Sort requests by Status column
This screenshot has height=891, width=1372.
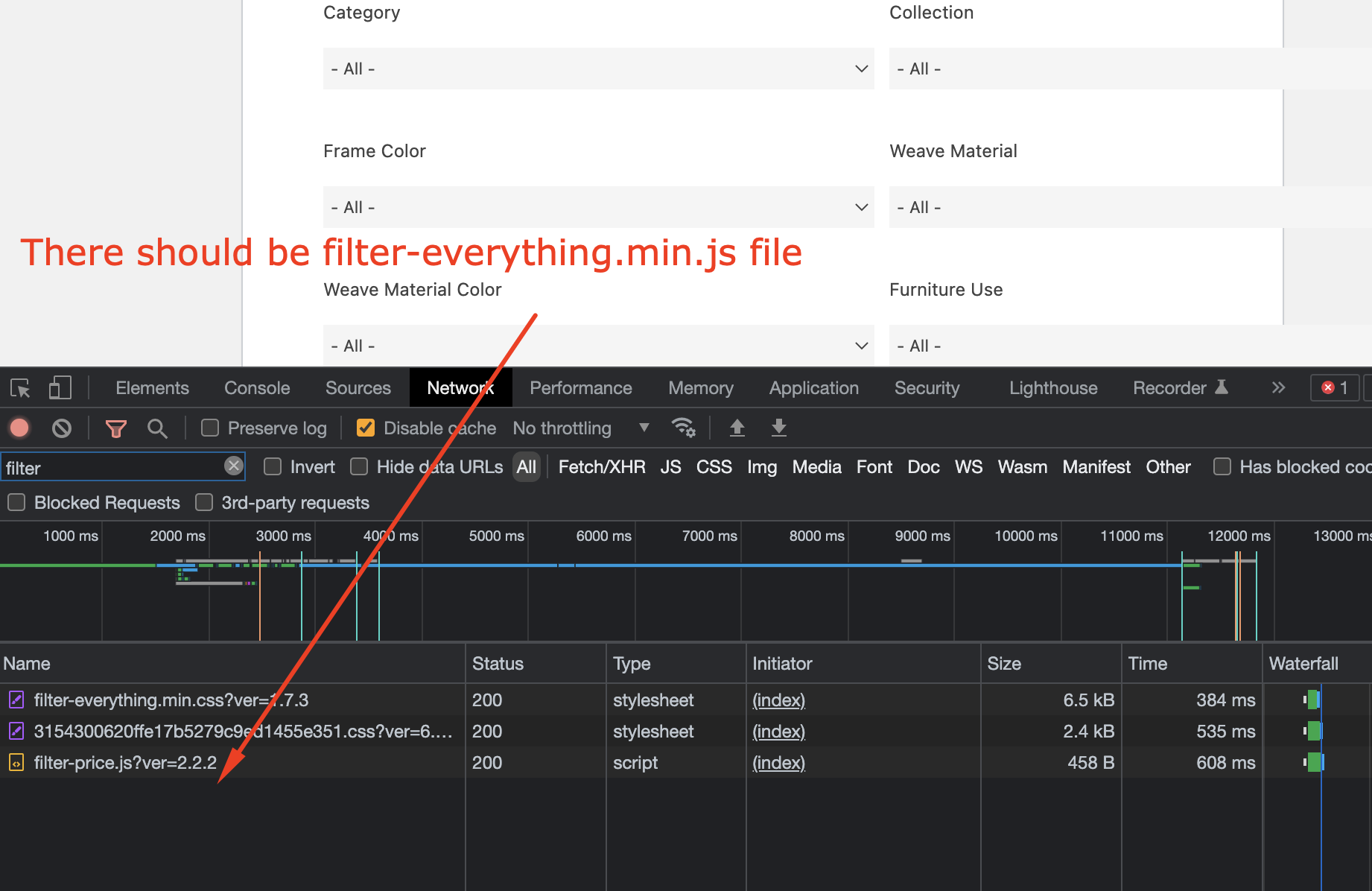click(536, 663)
